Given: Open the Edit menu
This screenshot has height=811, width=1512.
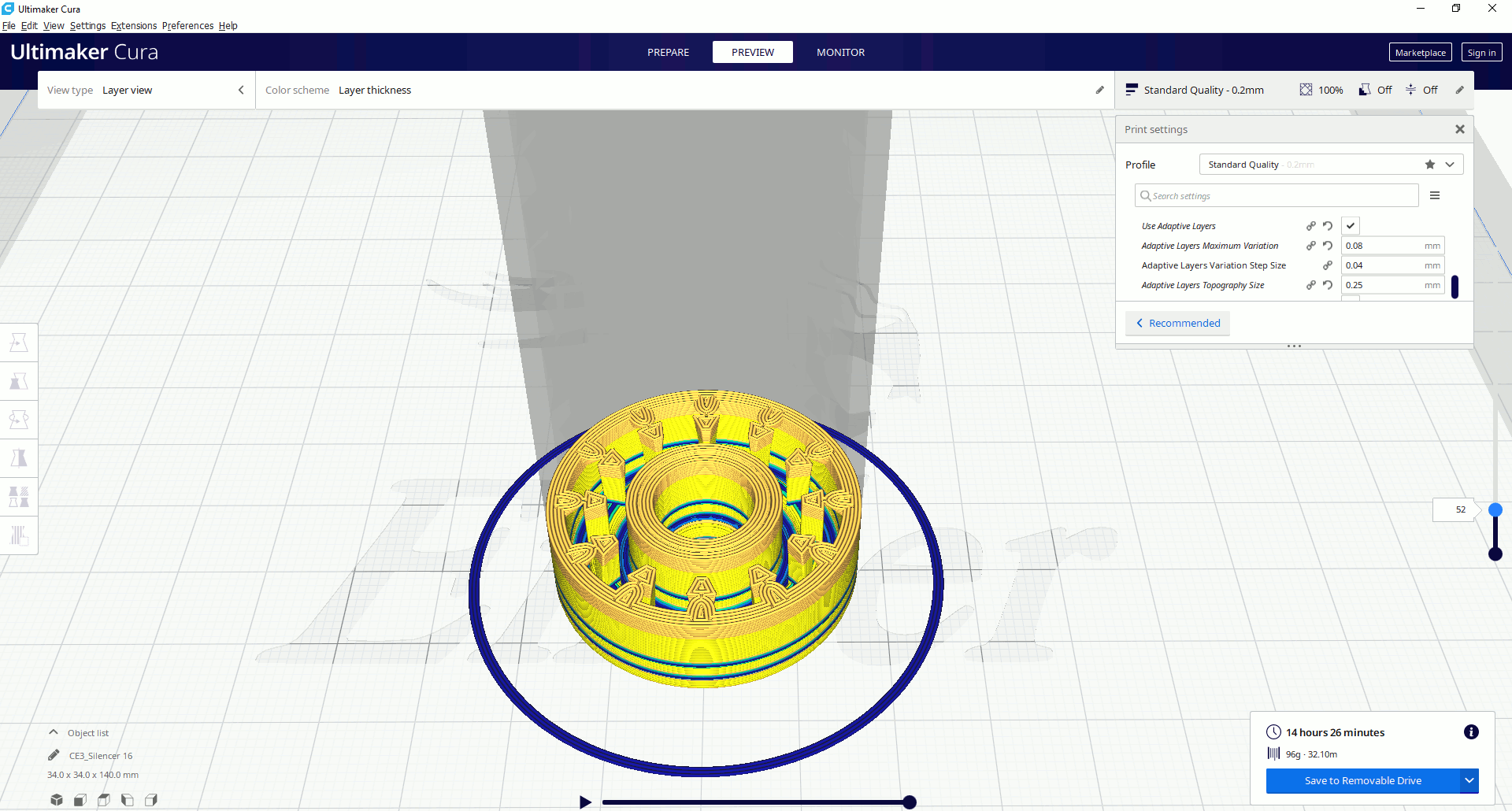Looking at the screenshot, I should pos(29,26).
